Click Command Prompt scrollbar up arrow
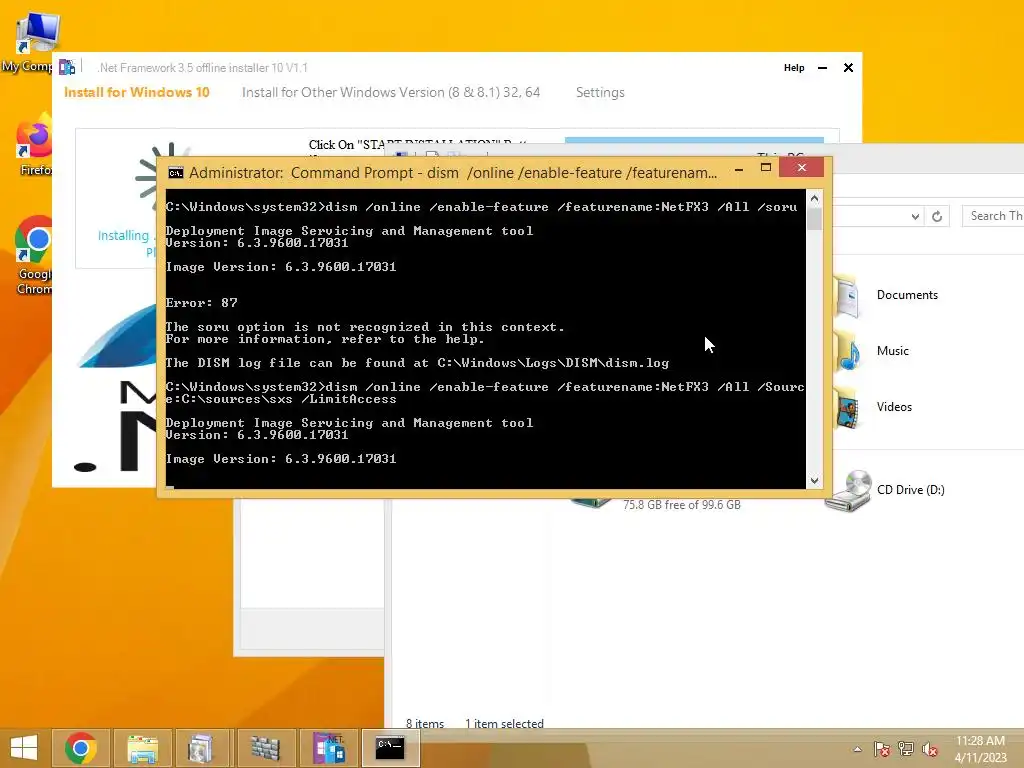Image resolution: width=1024 pixels, height=768 pixels. click(x=814, y=198)
